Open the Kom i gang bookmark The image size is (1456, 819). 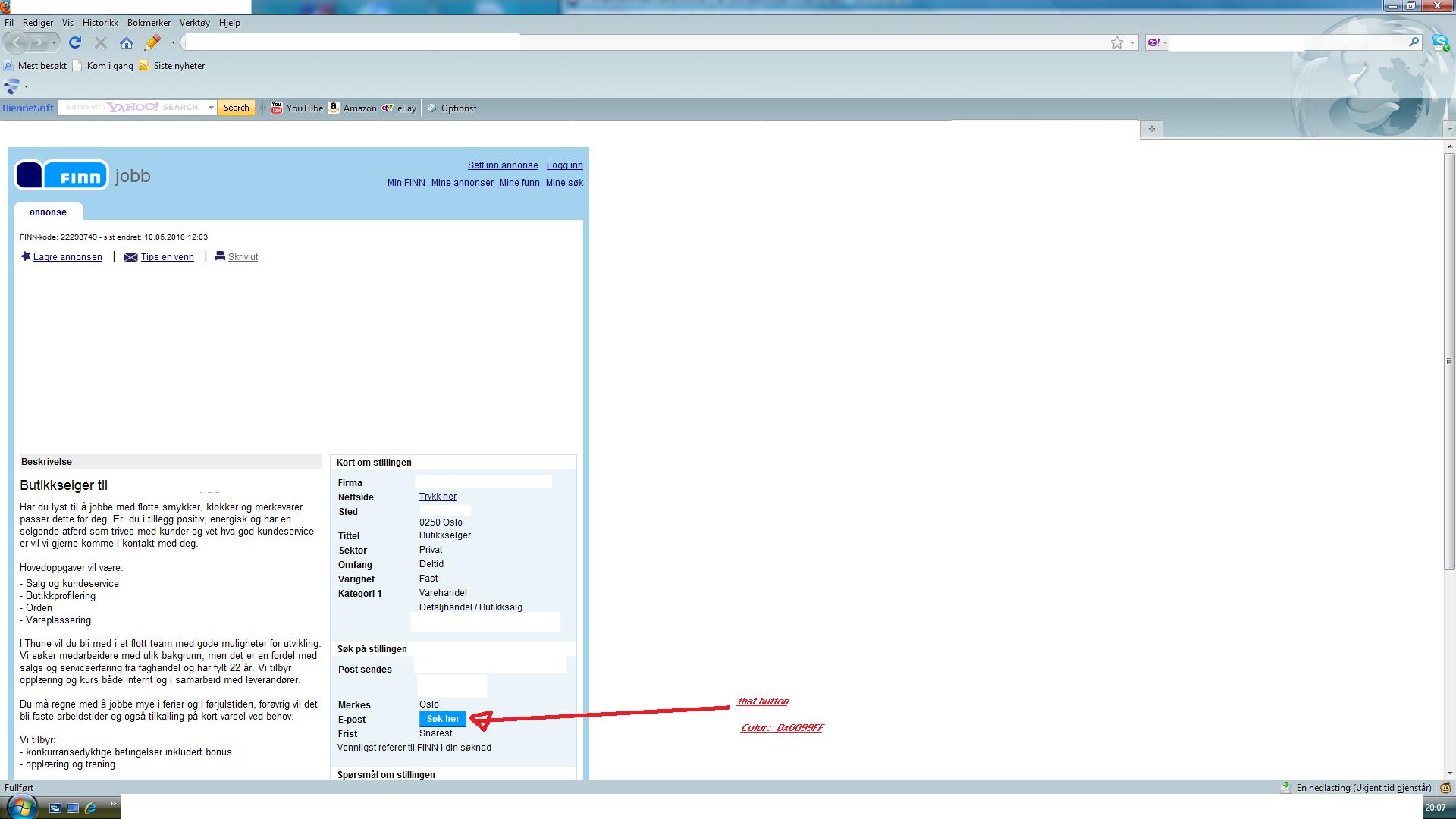tap(103, 66)
